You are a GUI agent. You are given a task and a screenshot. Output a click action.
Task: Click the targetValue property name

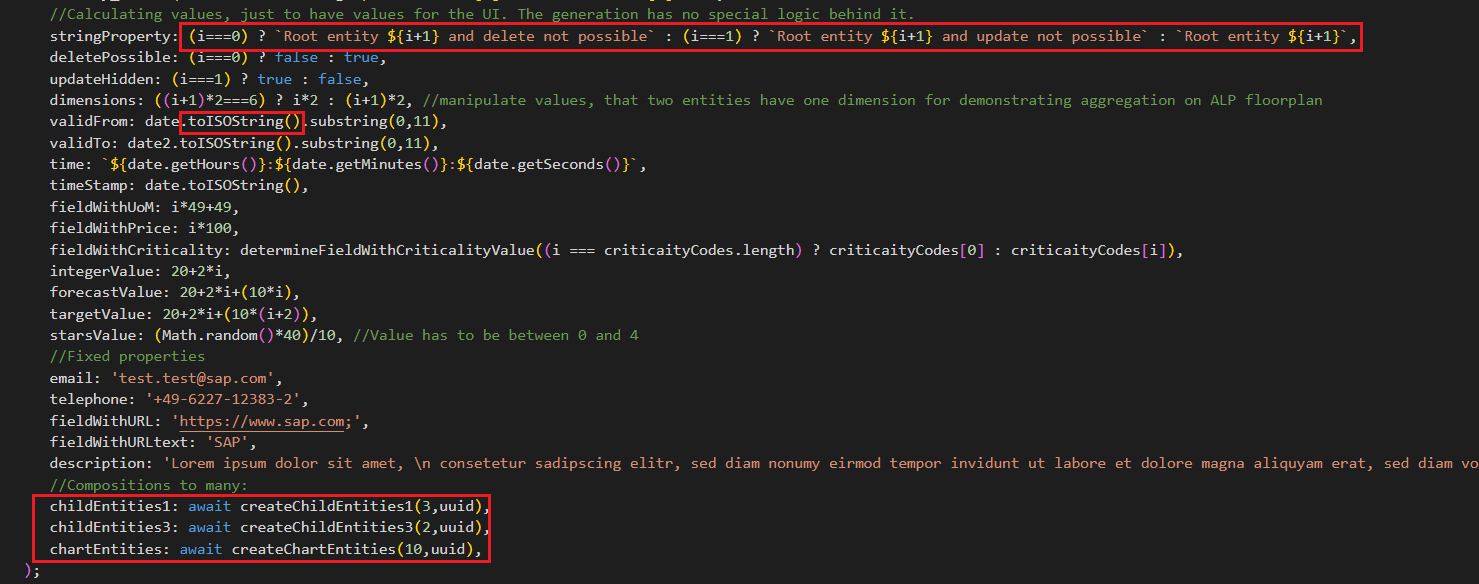(98, 314)
